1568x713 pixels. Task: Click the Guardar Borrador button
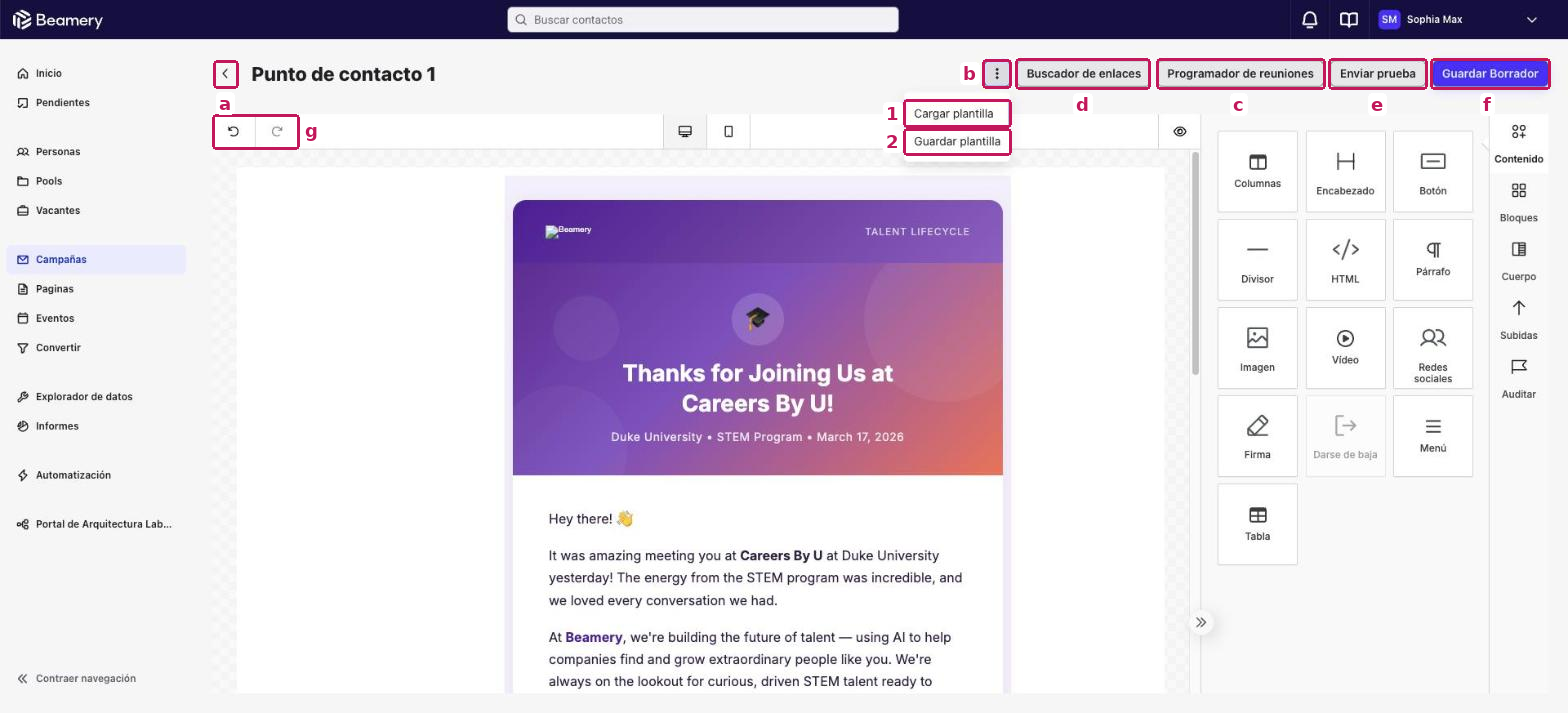coord(1490,74)
